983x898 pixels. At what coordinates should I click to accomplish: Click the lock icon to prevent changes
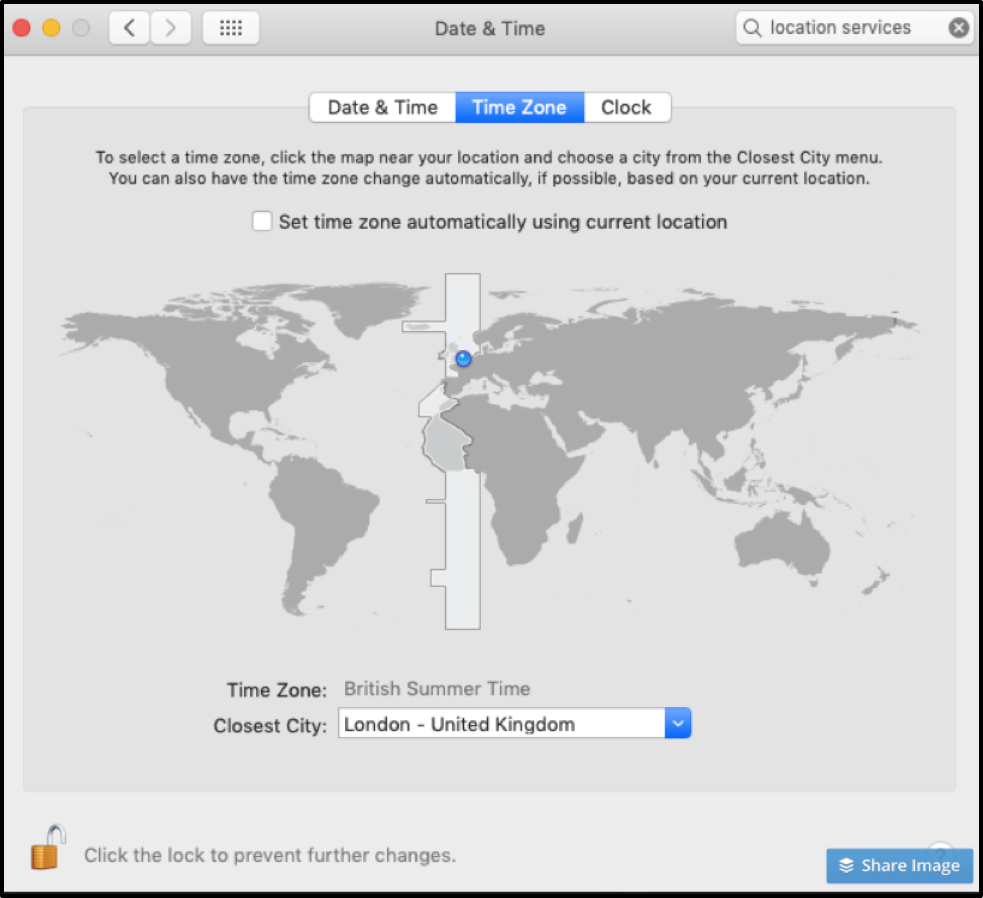48,847
